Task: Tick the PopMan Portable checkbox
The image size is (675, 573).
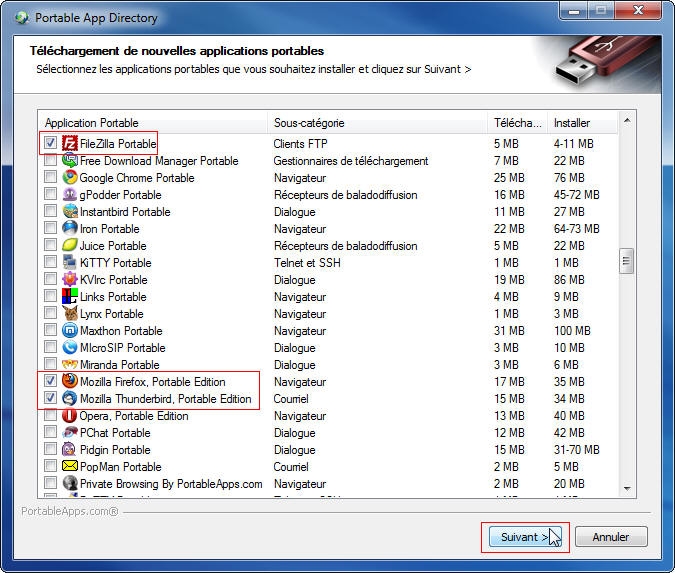Action: pyautogui.click(x=50, y=465)
